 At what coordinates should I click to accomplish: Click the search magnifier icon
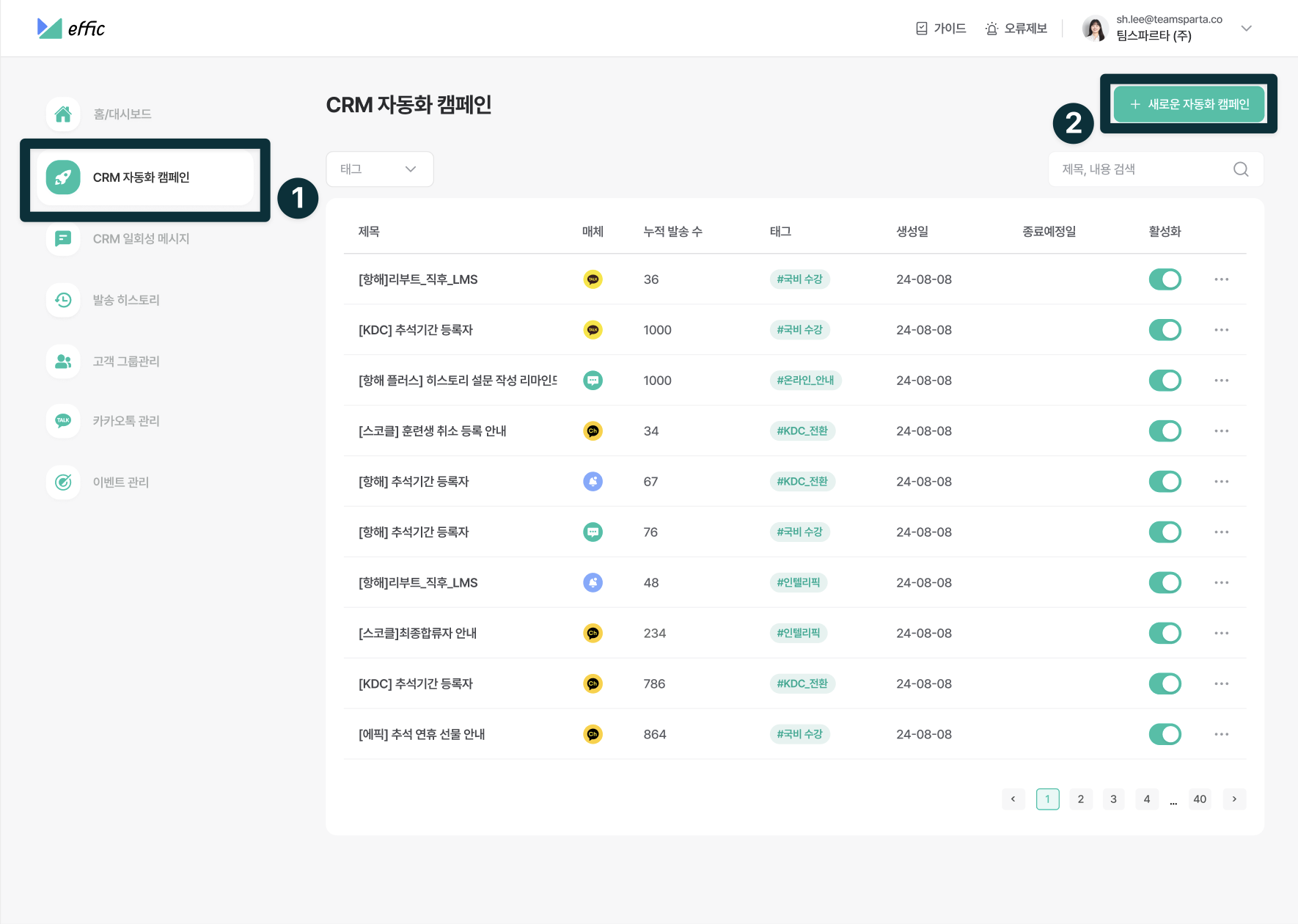tap(1241, 169)
